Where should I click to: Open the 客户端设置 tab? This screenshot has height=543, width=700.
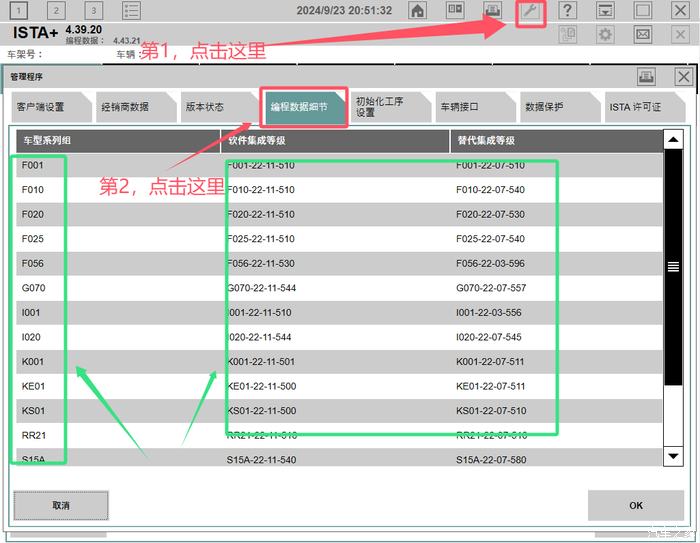click(x=42, y=107)
